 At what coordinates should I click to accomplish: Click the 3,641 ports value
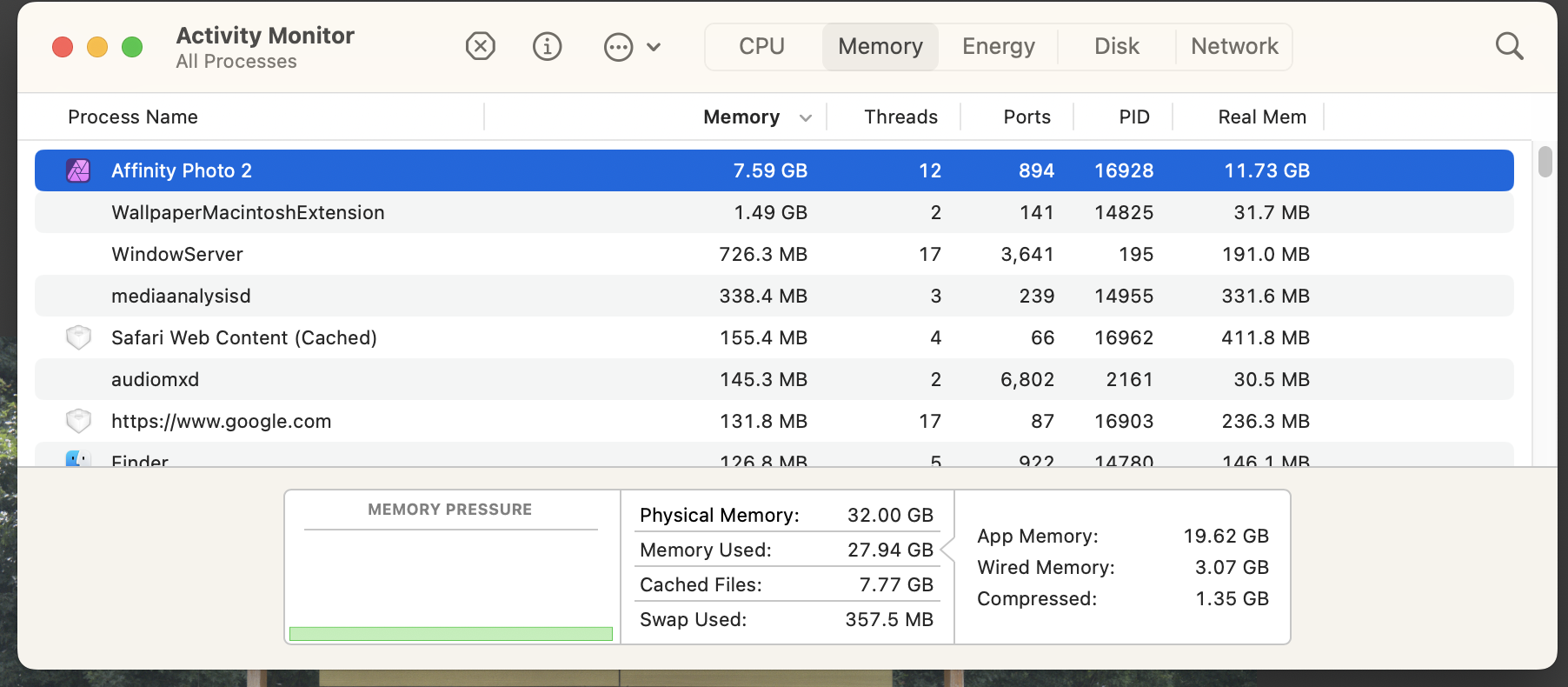[x=1027, y=254]
